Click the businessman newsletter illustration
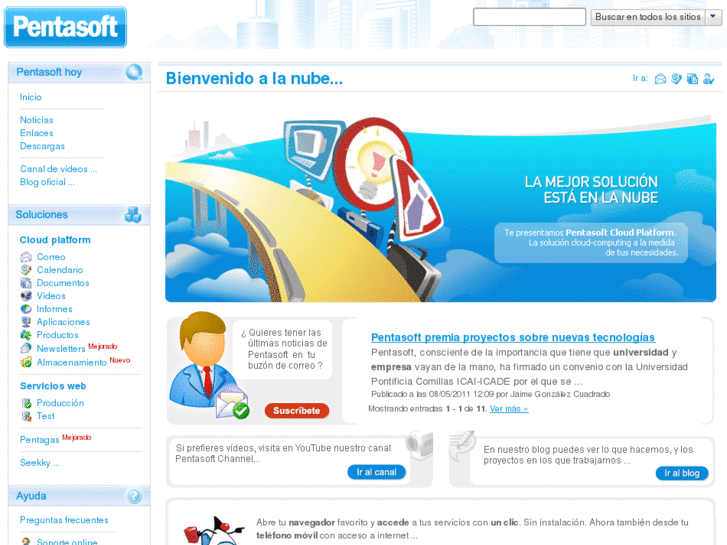Screen dimensions: 727x545 (x=209, y=365)
